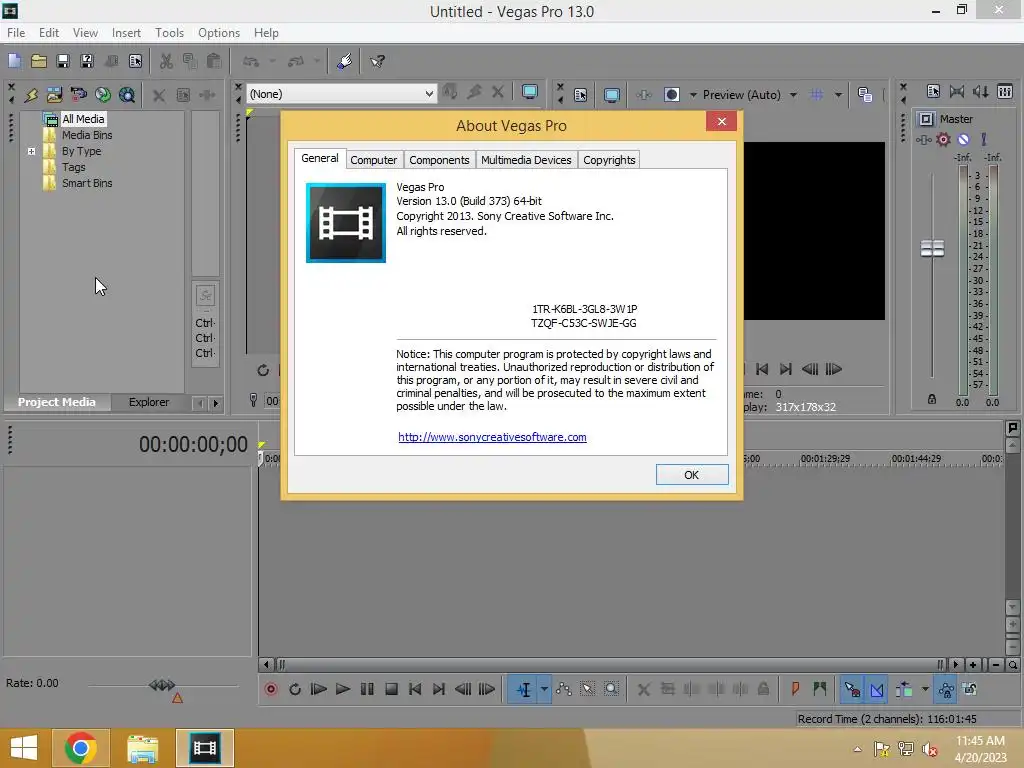Click the Master bus volume fader handle
This screenshot has width=1024, height=768.
[932, 248]
